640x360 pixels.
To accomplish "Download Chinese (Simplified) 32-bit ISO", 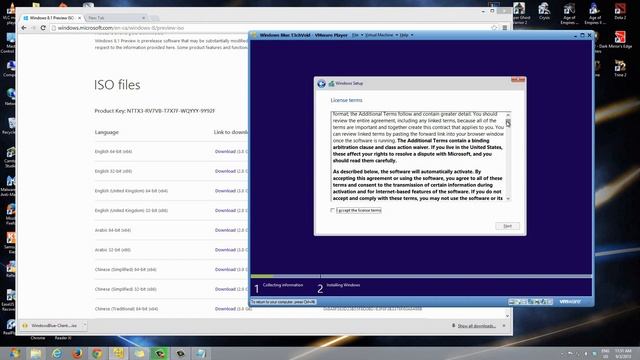I will pos(225,289).
